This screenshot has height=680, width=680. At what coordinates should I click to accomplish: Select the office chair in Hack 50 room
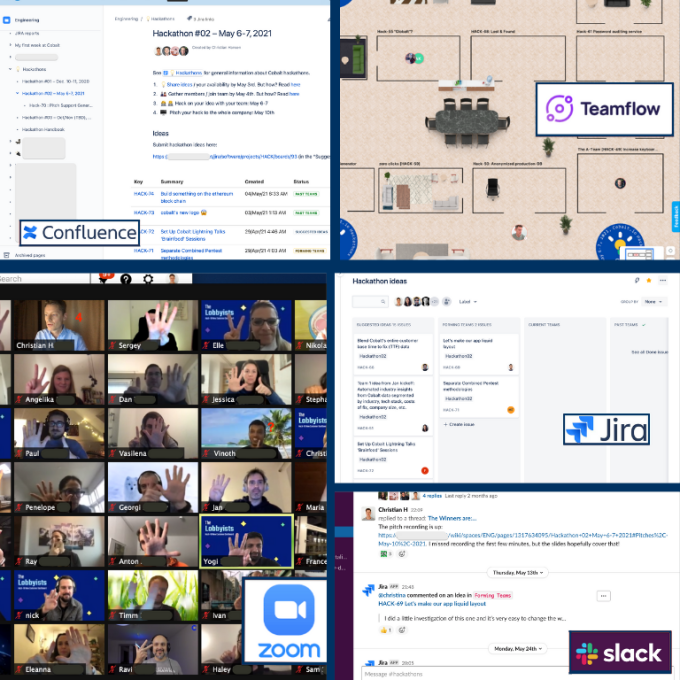[493, 189]
